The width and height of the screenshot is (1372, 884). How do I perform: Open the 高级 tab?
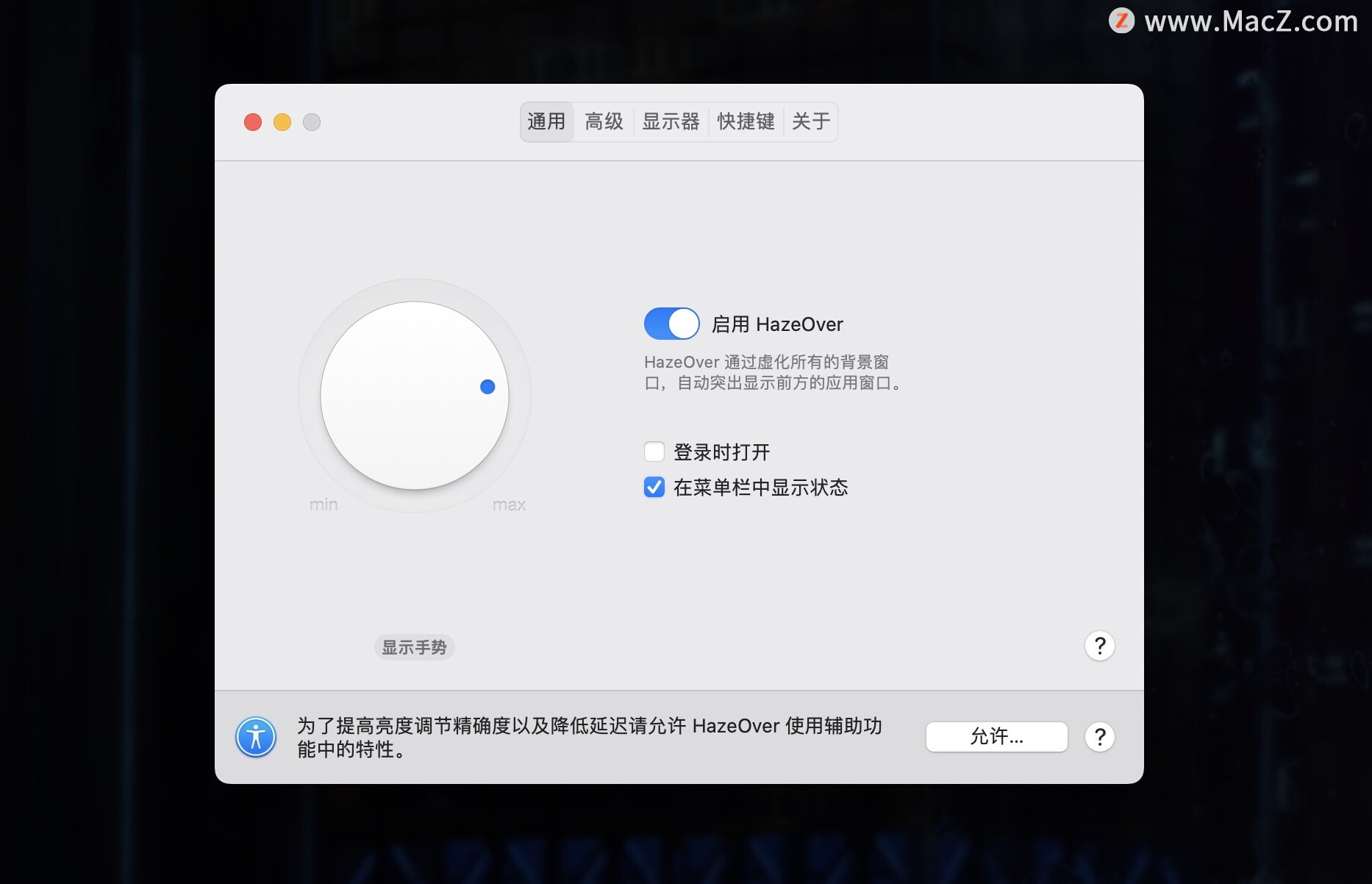coord(604,121)
